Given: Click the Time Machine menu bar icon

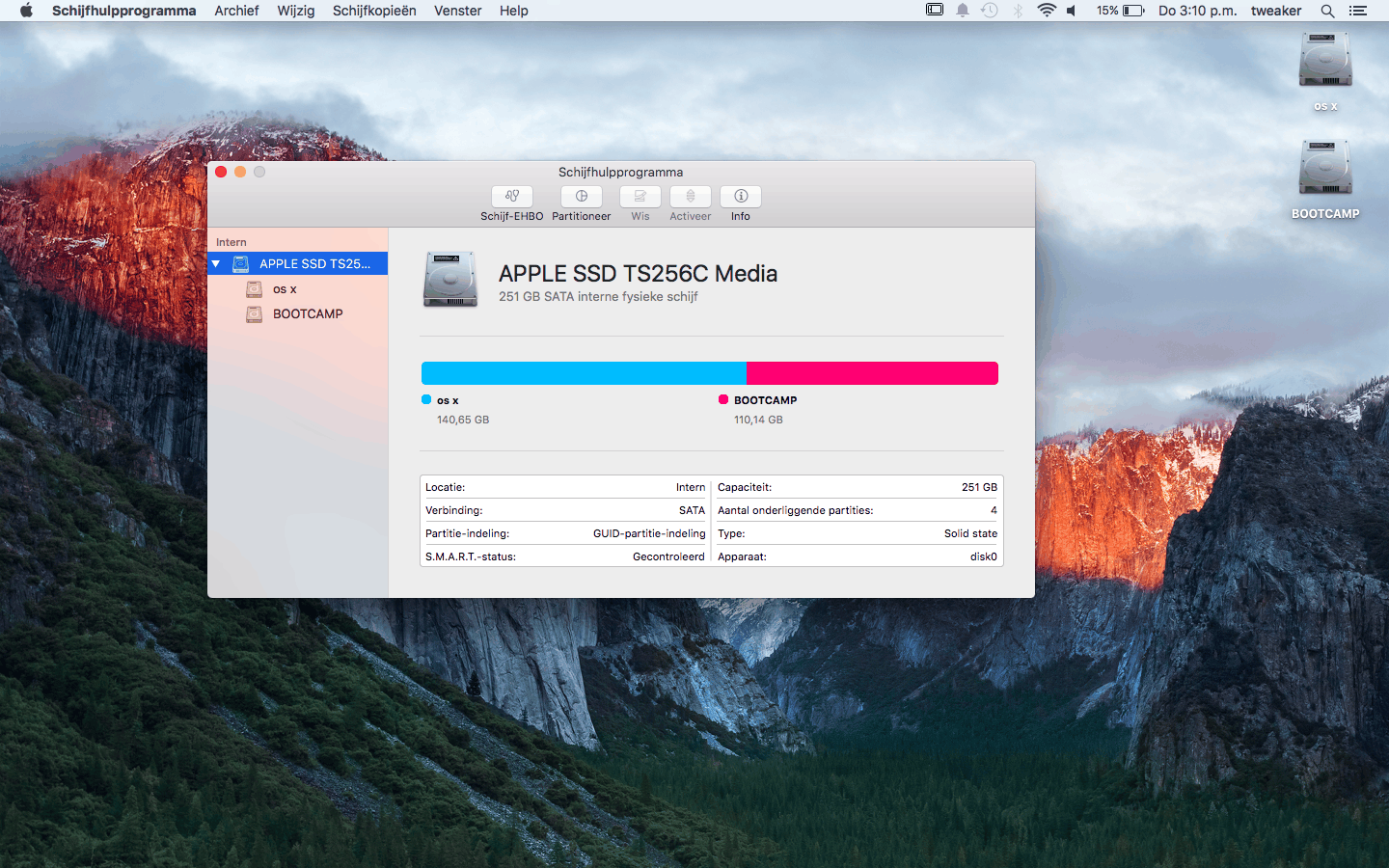Looking at the screenshot, I should [990, 11].
